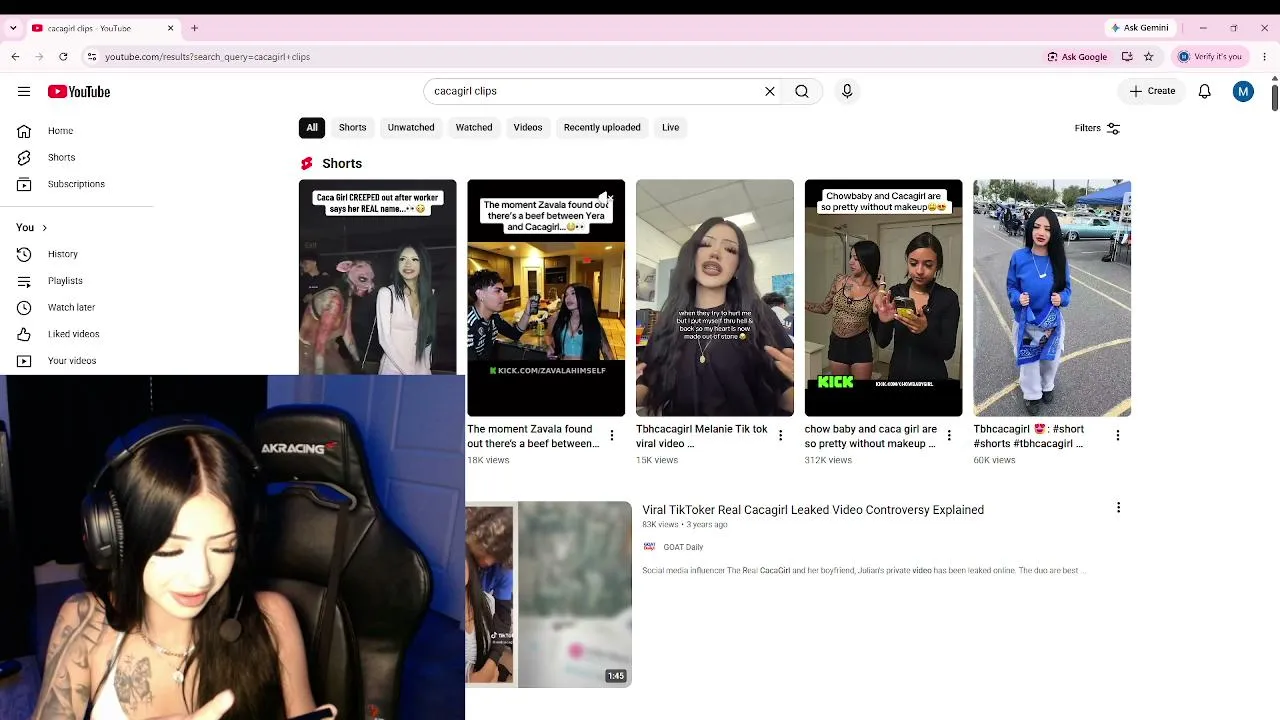1280x720 pixels.
Task: Clear the search box with the X
Action: click(770, 91)
